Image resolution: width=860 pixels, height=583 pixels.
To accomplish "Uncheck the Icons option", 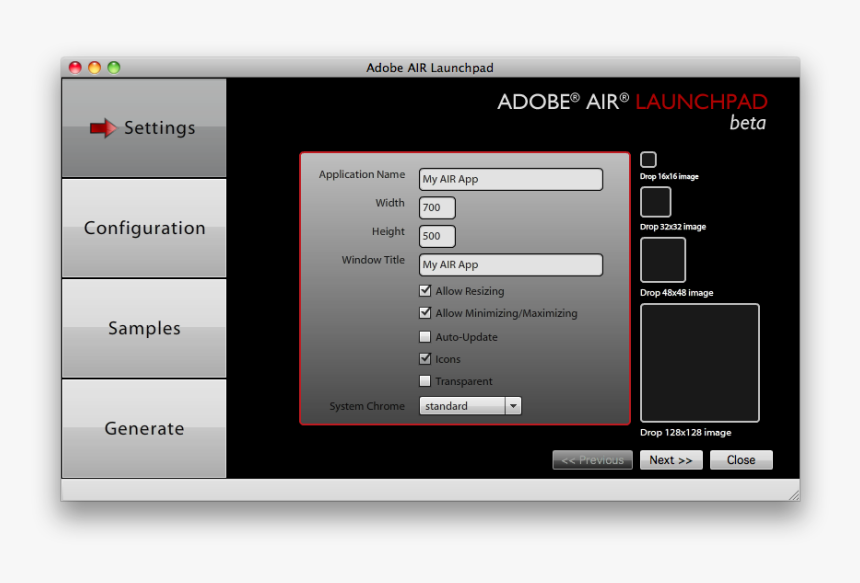I will (425, 358).
